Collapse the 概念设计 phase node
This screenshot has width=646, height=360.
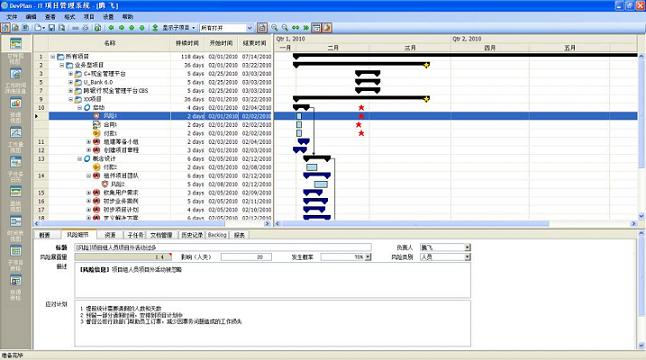80,159
